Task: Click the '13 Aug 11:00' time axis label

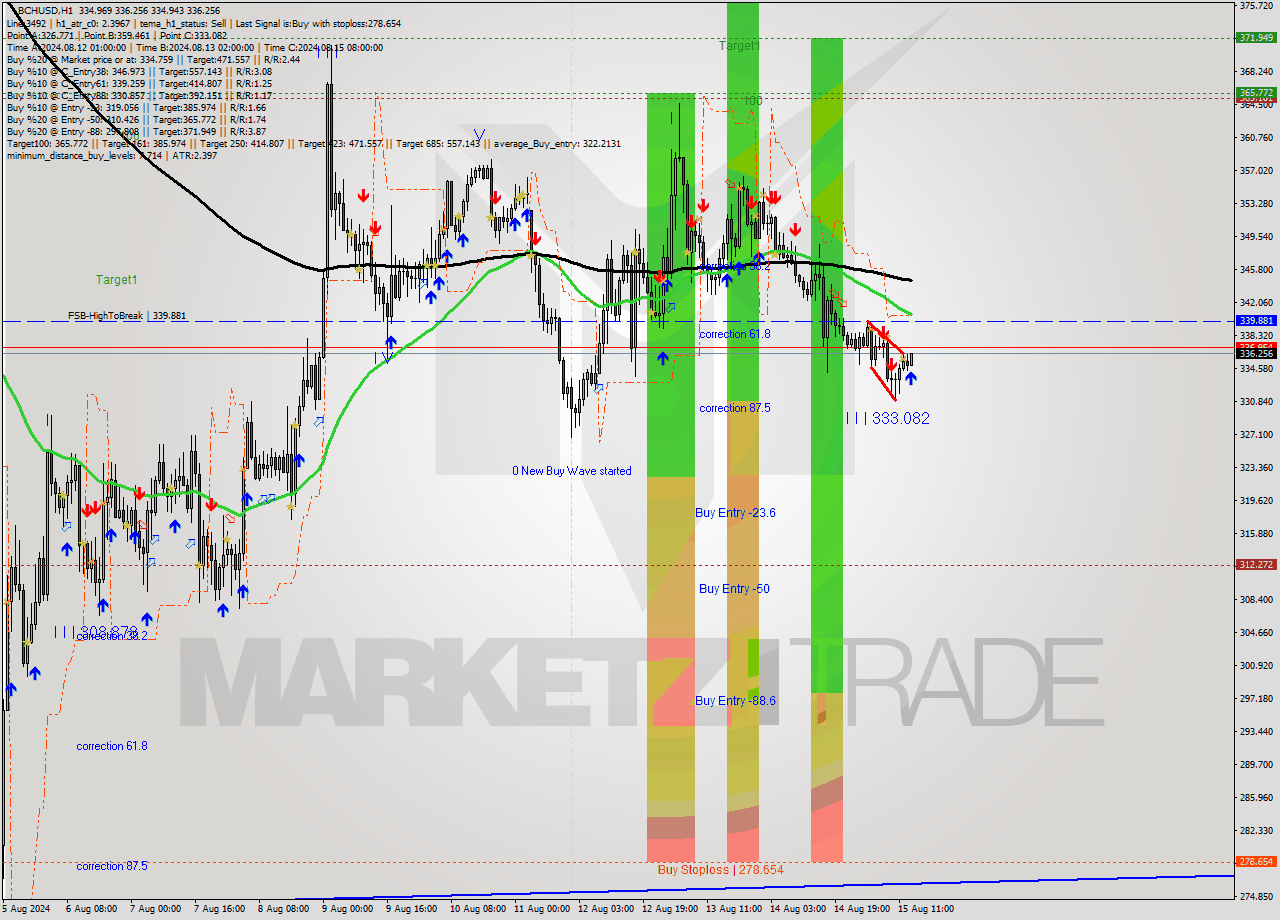Action: coord(734,909)
